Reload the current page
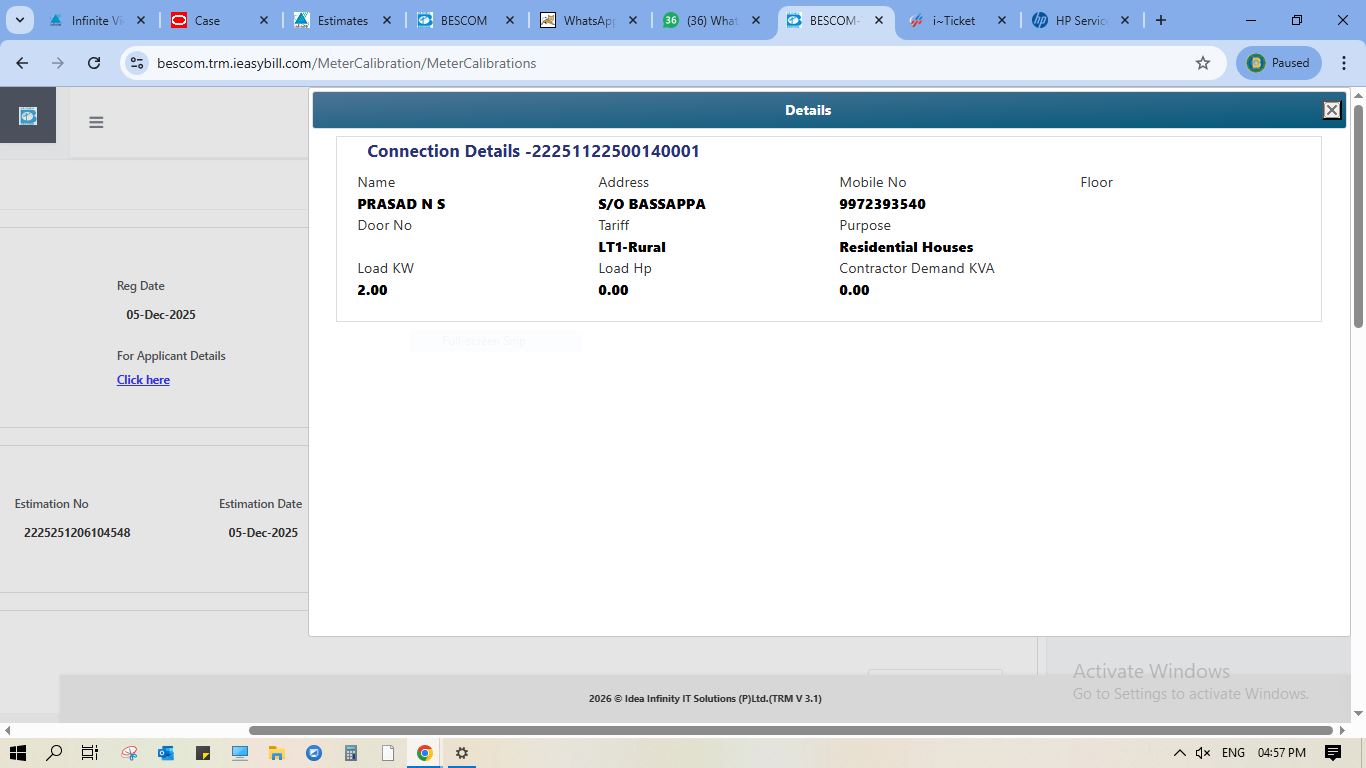The height and width of the screenshot is (768, 1366). pyautogui.click(x=94, y=63)
